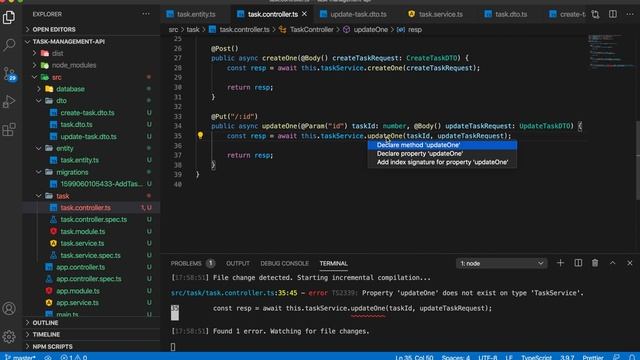The image size is (640, 360).
Task: Expand the OPEN EDITORS section
Action: pos(54,29)
